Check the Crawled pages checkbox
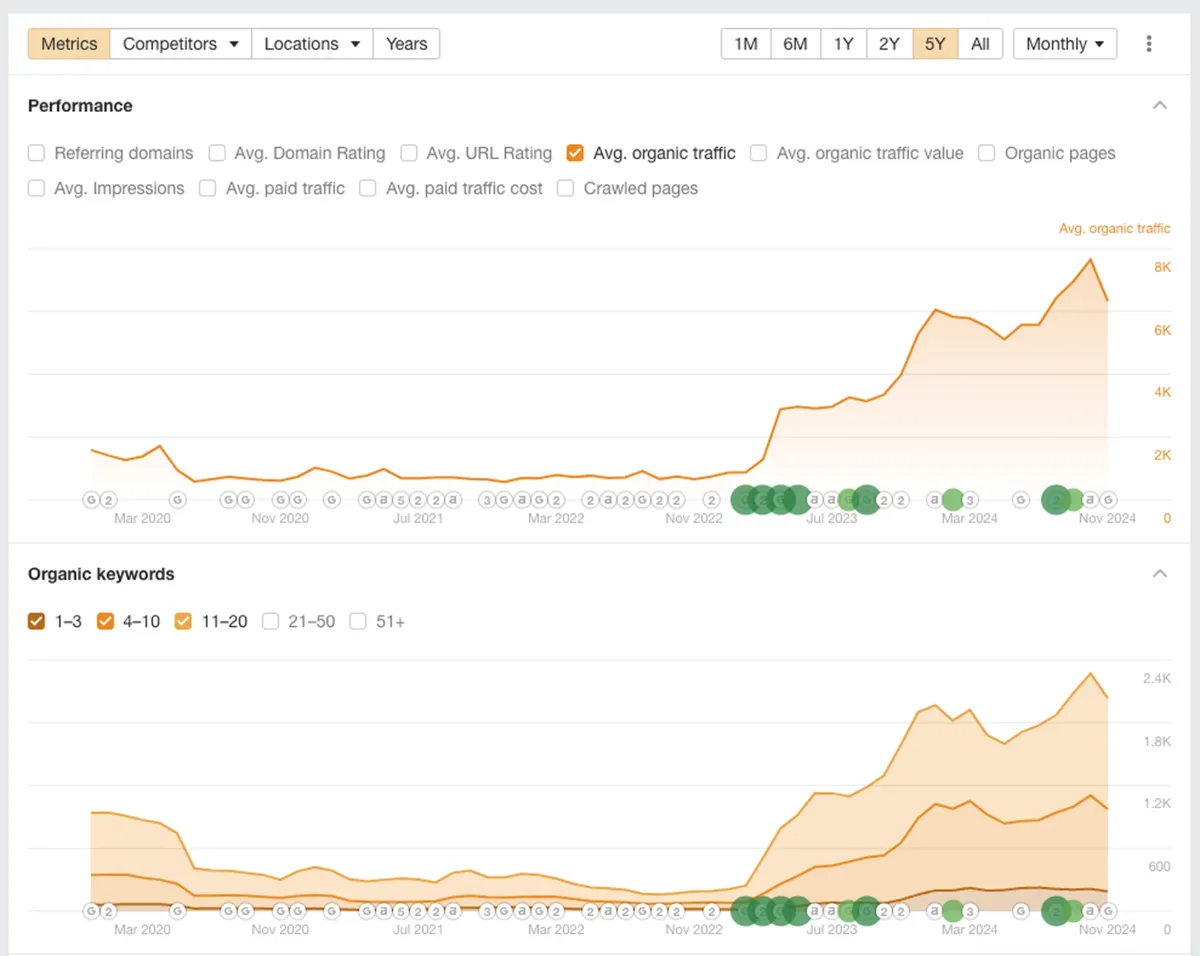The width and height of the screenshot is (1200, 956). point(566,188)
